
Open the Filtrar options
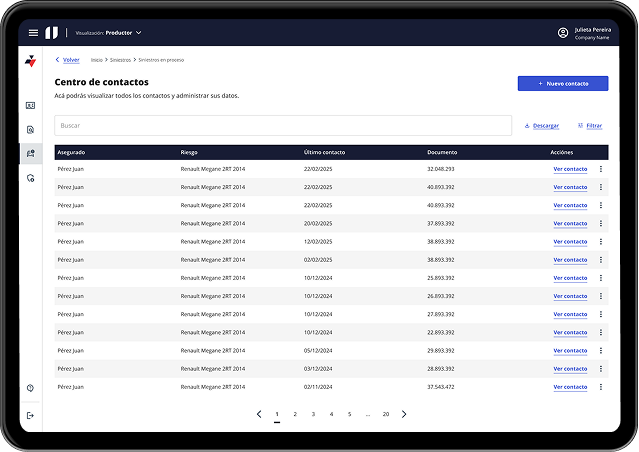click(590, 126)
